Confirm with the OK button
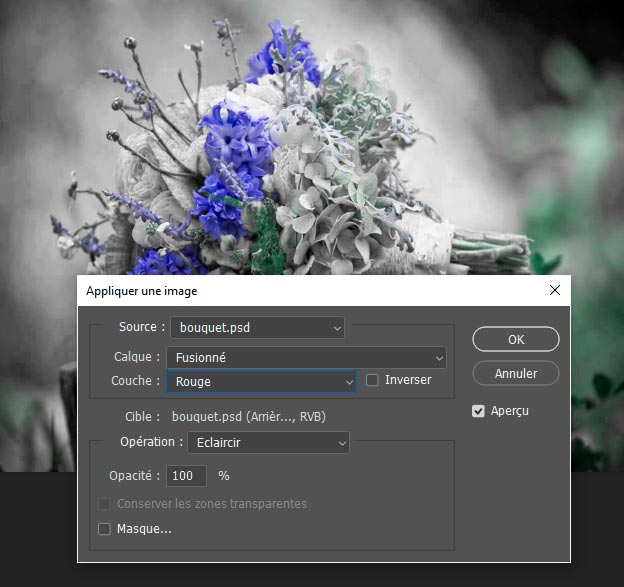 pos(515,339)
